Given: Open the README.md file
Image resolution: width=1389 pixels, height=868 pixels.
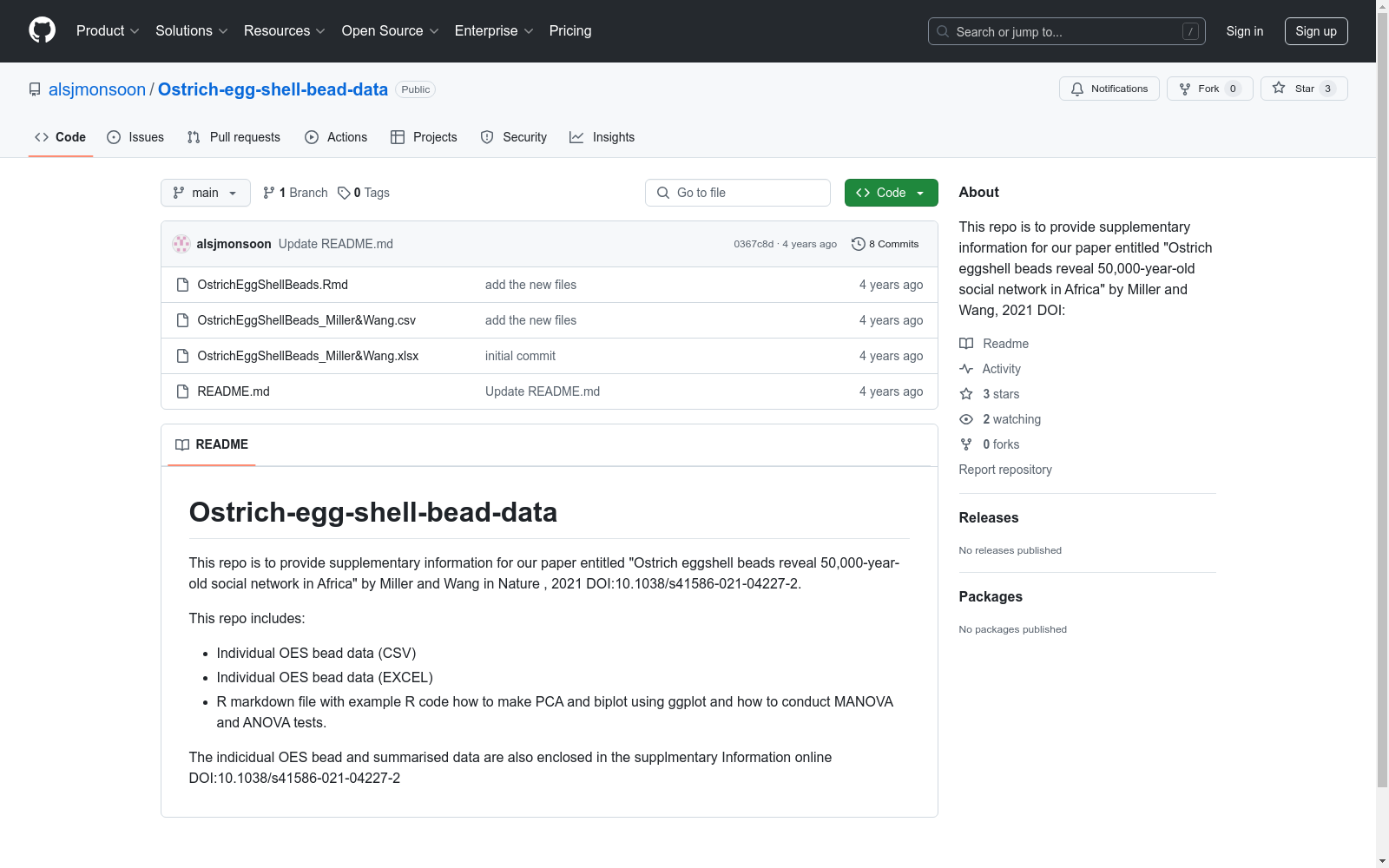Looking at the screenshot, I should click(234, 391).
